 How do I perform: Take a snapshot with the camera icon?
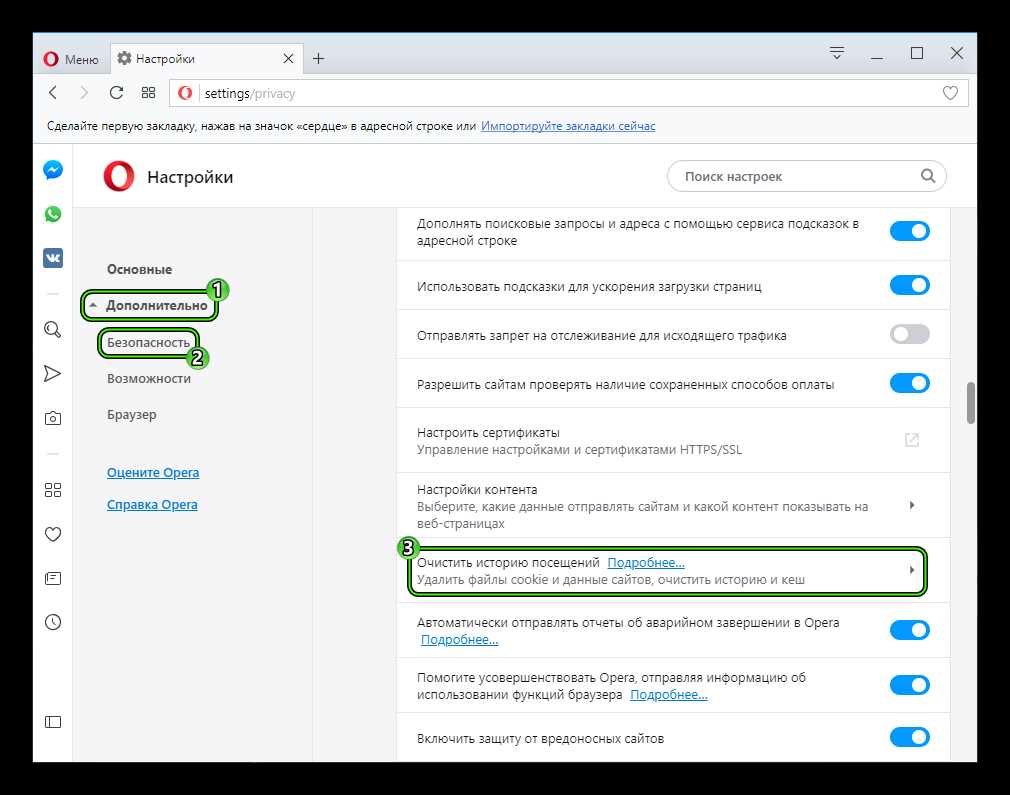tap(53, 418)
